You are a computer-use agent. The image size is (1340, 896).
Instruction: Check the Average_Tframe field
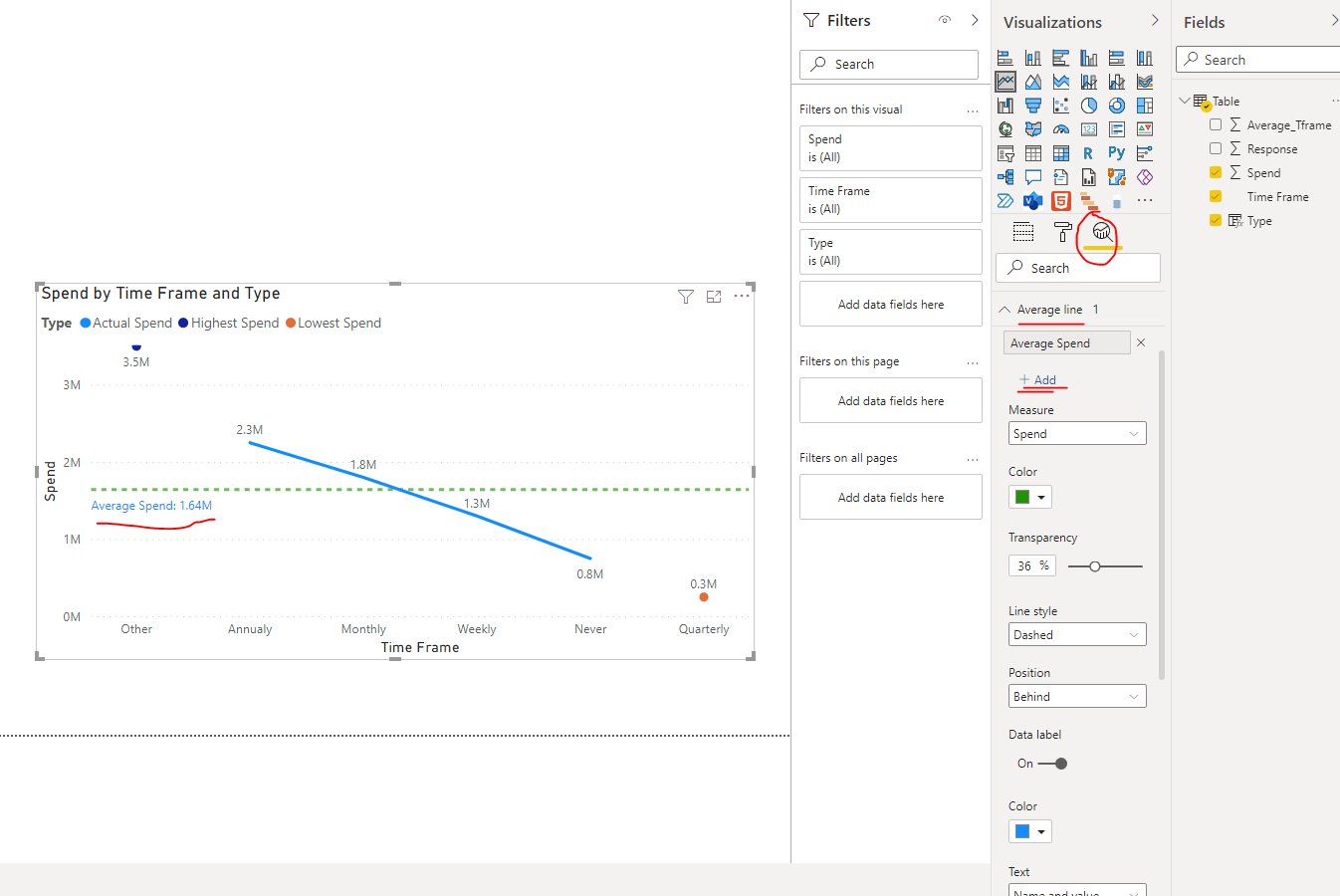1216,125
